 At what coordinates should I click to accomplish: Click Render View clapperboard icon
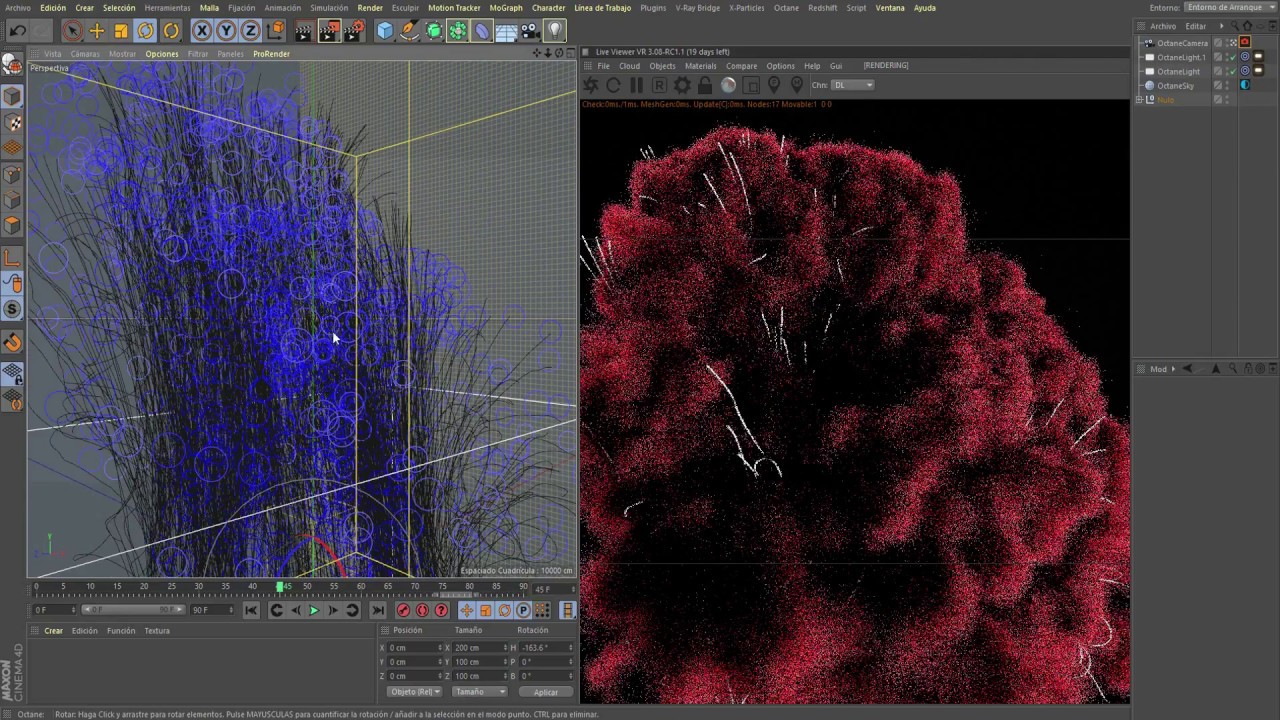tap(303, 31)
